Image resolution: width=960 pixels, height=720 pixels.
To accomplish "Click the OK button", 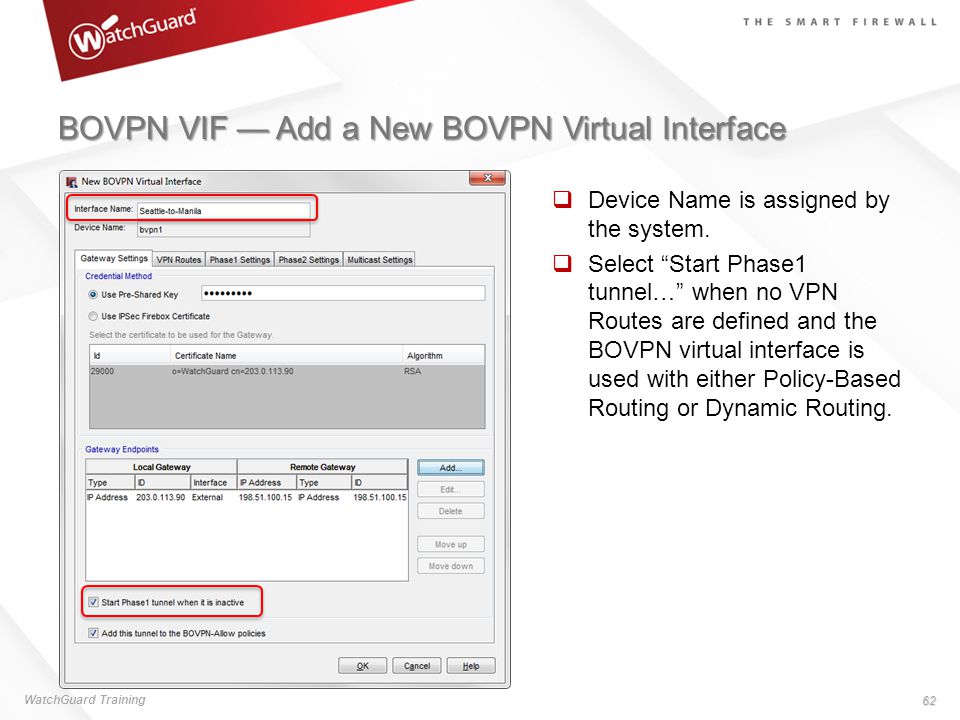I will (362, 666).
